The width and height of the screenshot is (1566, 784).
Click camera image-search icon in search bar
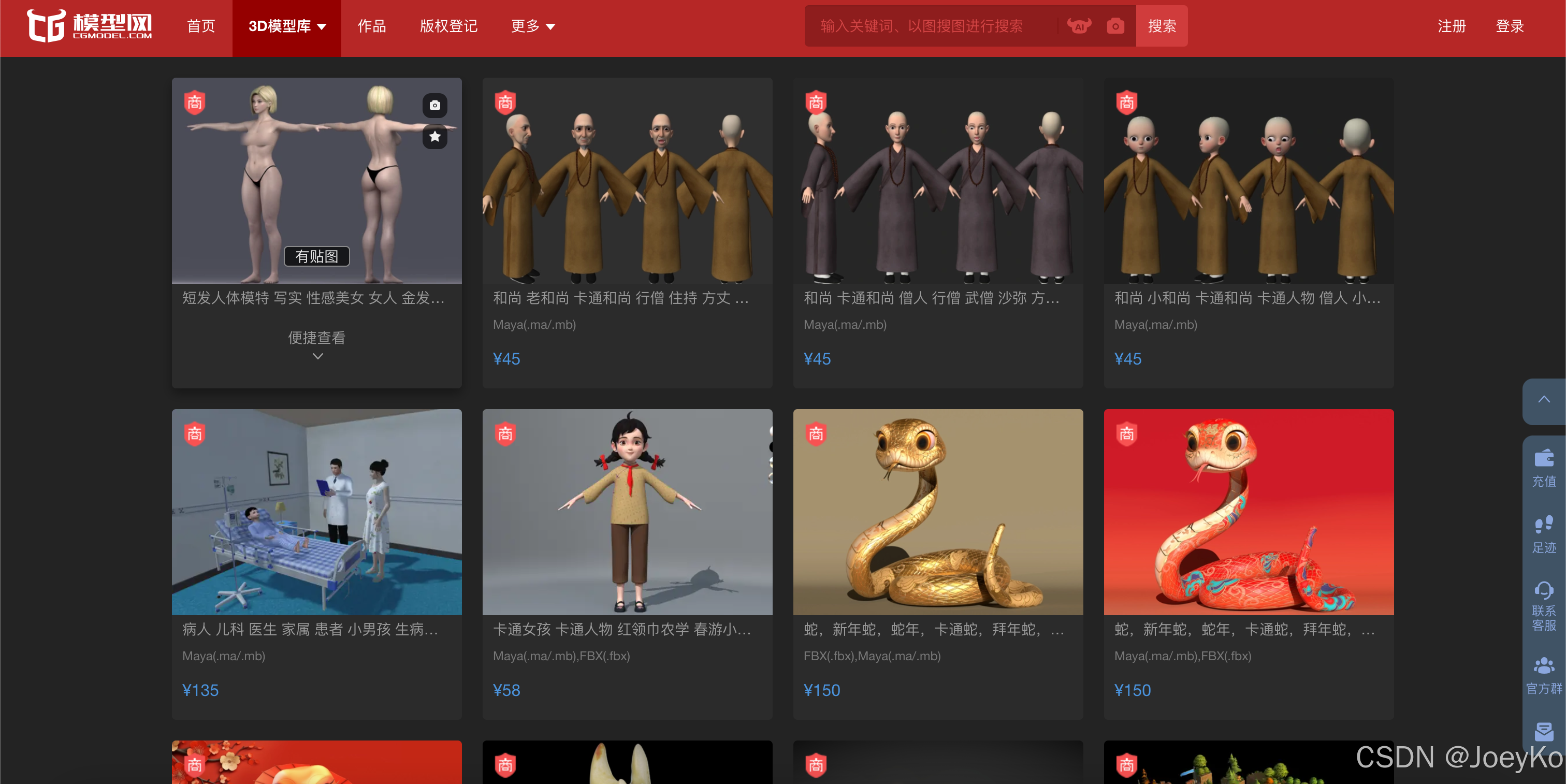[x=1115, y=26]
